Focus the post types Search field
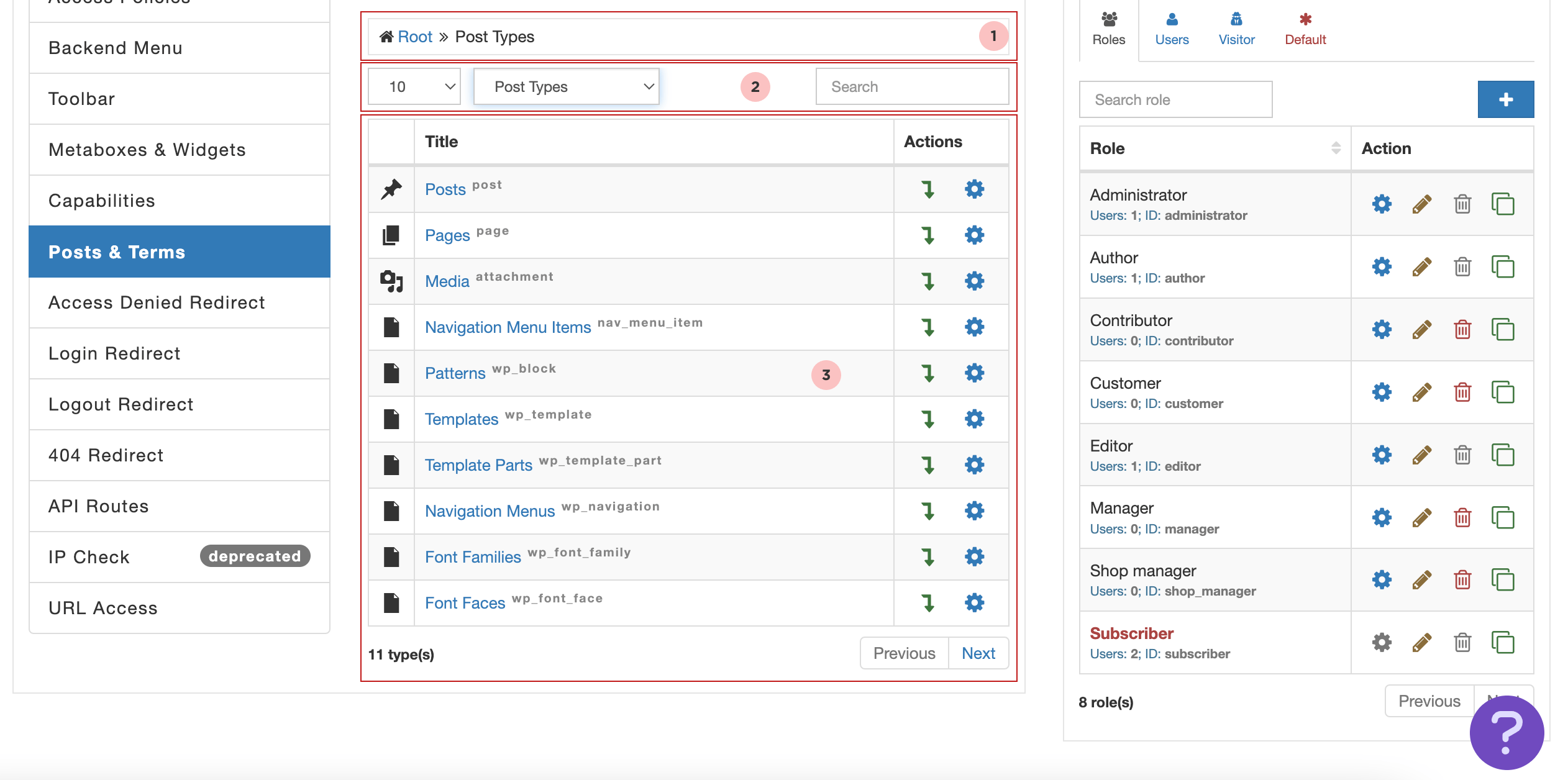 tap(912, 86)
